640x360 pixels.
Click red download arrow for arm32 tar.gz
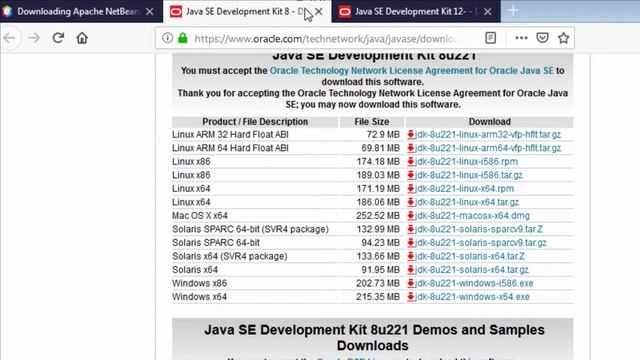point(411,134)
